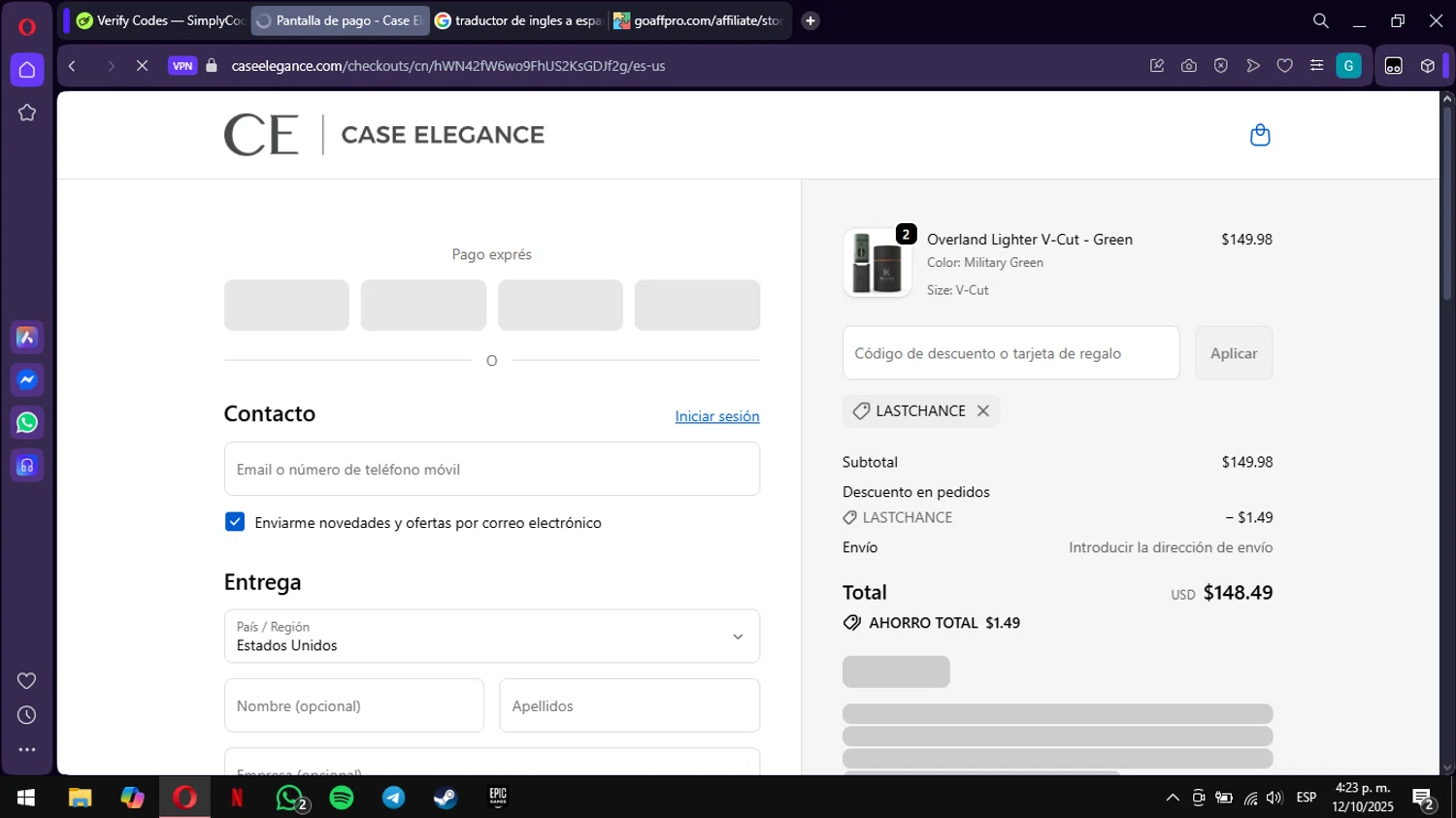
Task: Show hidden system tray icons
Action: [1173, 798]
